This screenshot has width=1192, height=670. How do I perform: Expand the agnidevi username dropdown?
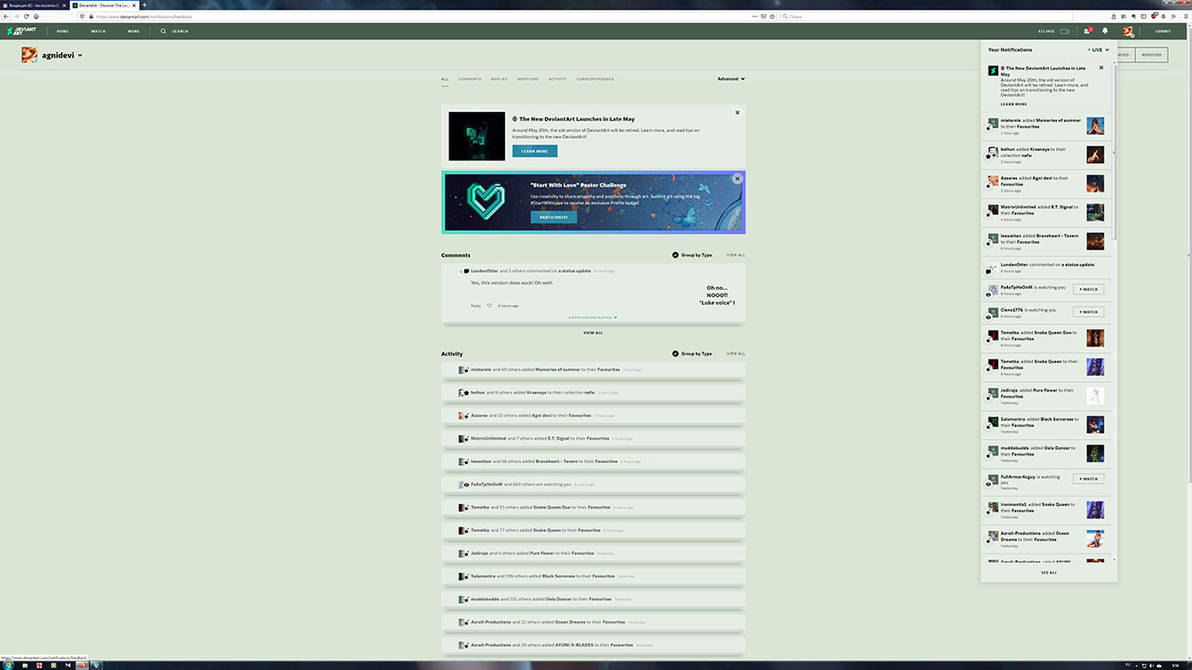[80, 56]
